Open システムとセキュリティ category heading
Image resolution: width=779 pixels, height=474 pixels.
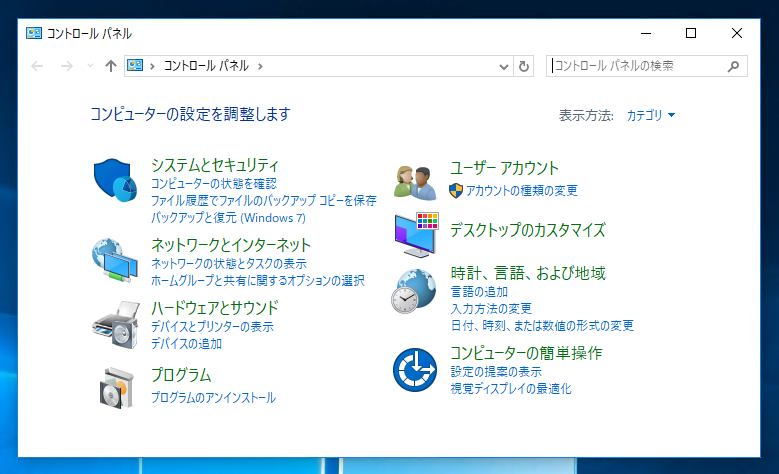tap(215, 165)
